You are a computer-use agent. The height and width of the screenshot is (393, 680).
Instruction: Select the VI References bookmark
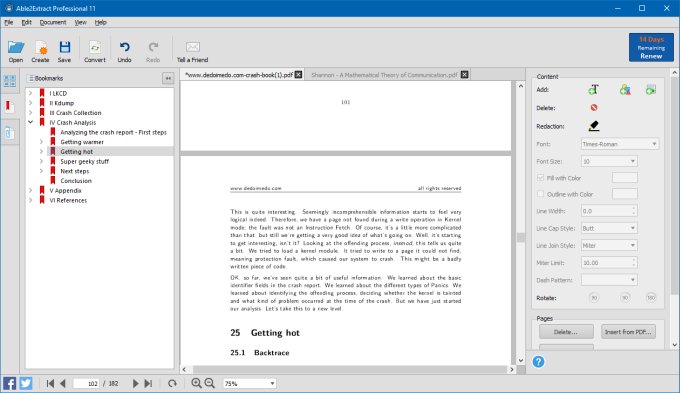pyautogui.click(x=68, y=200)
